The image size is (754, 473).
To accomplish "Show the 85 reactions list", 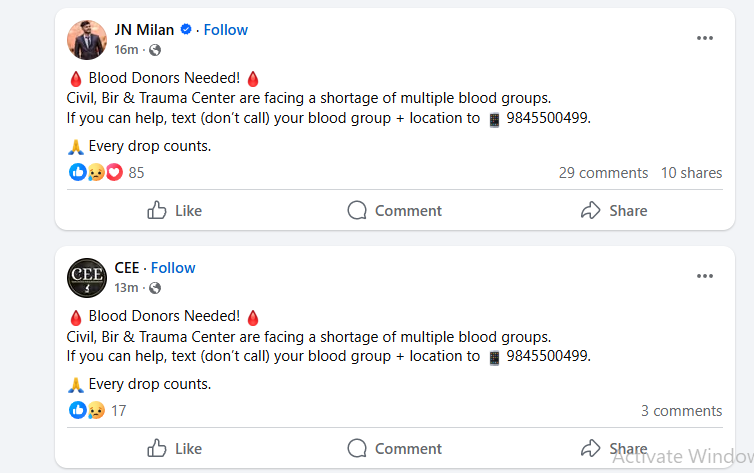I will (x=136, y=173).
